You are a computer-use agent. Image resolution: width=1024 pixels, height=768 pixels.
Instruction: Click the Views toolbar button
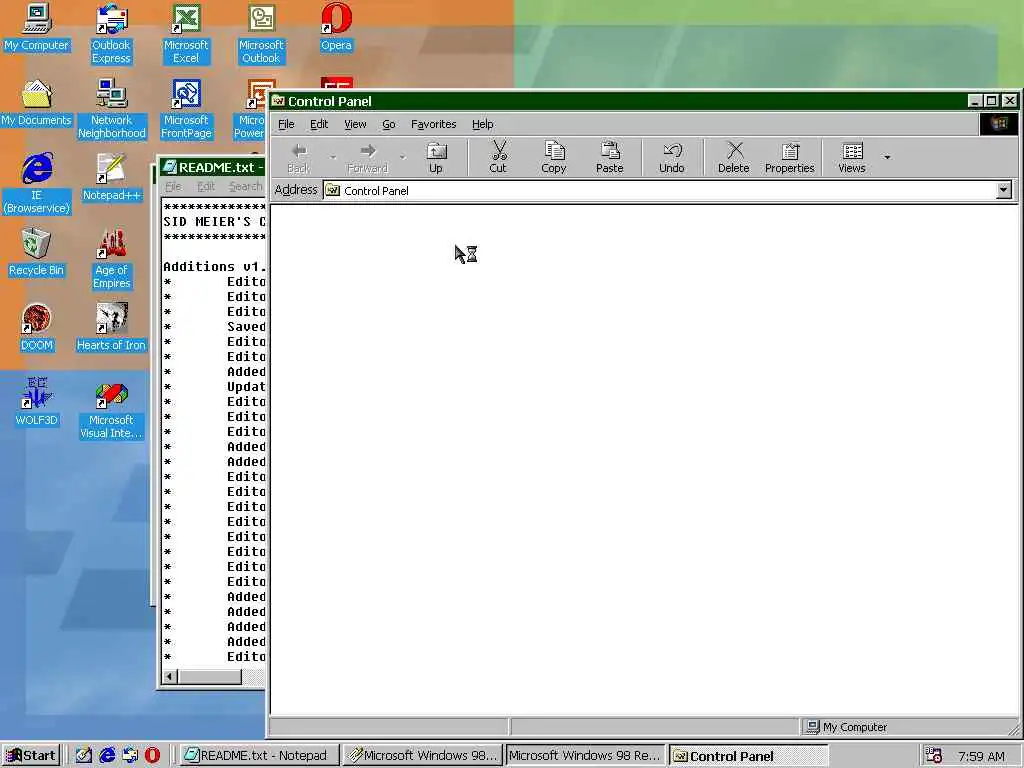tap(852, 158)
